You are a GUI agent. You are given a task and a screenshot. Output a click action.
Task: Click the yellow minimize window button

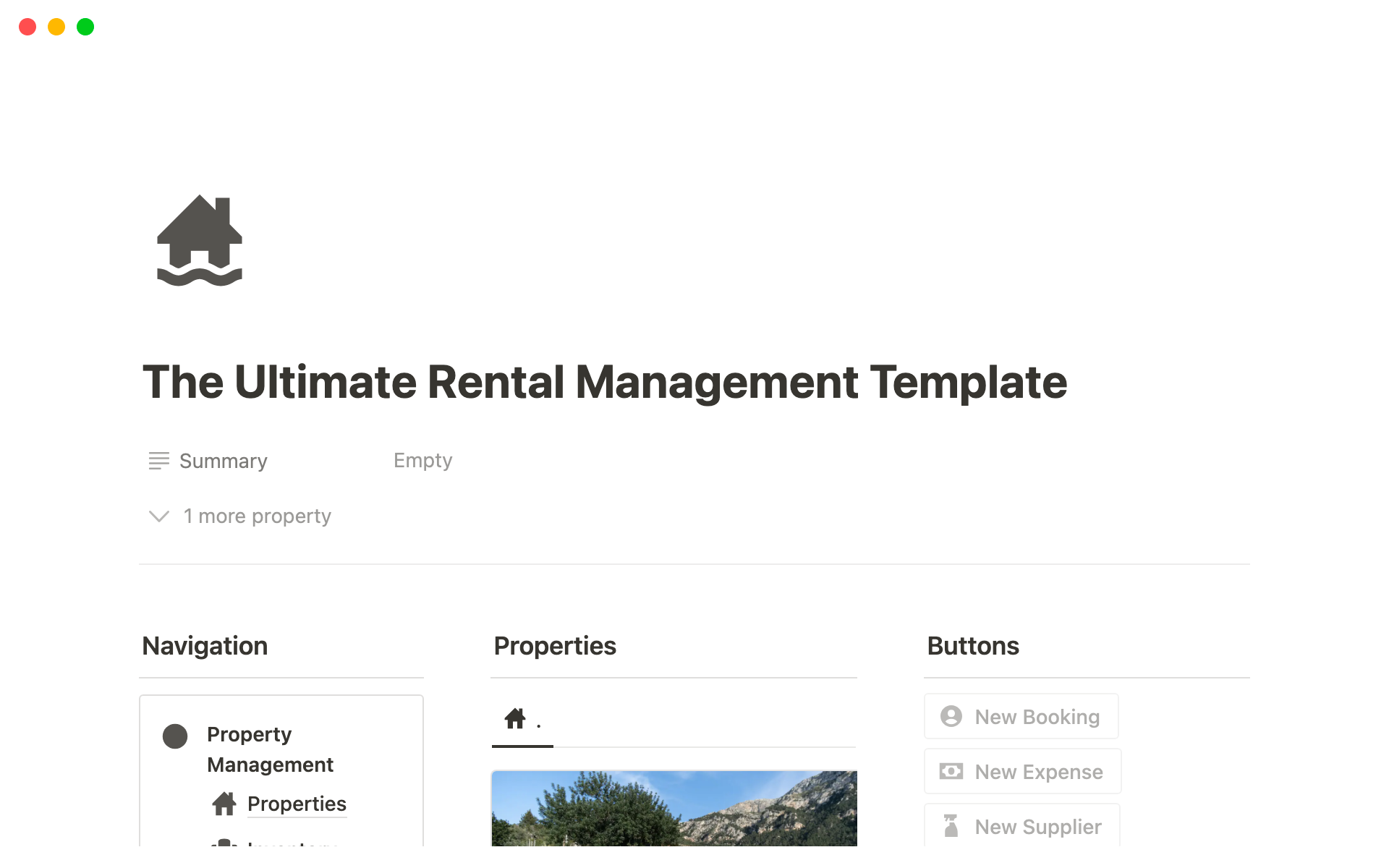(x=56, y=27)
